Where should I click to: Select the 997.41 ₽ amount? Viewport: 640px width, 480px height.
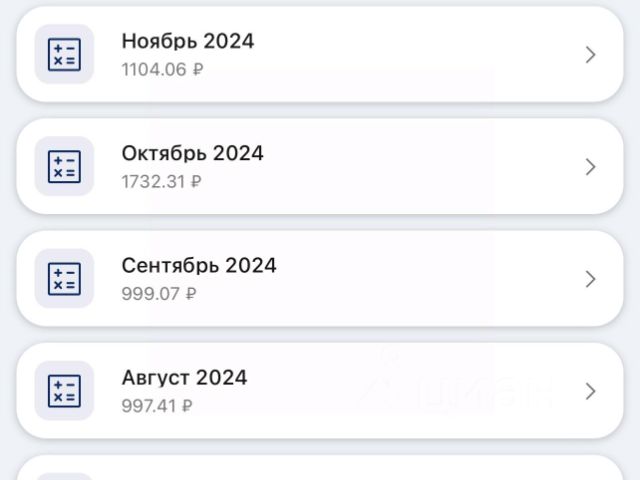[x=157, y=406]
